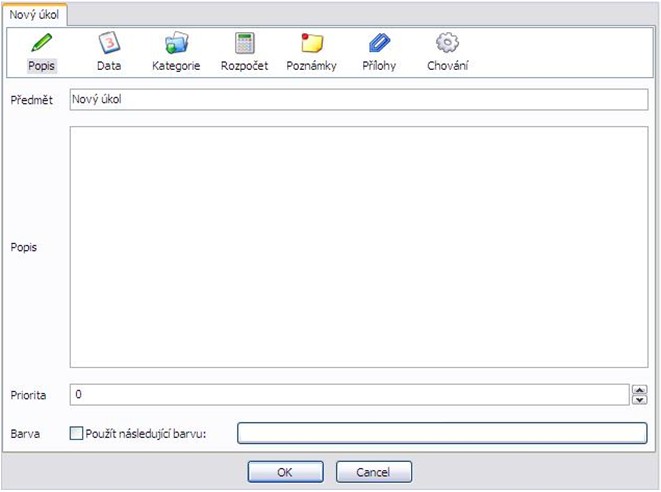661x492 pixels.
Task: Click the Předmět label text
Action: coord(32,100)
